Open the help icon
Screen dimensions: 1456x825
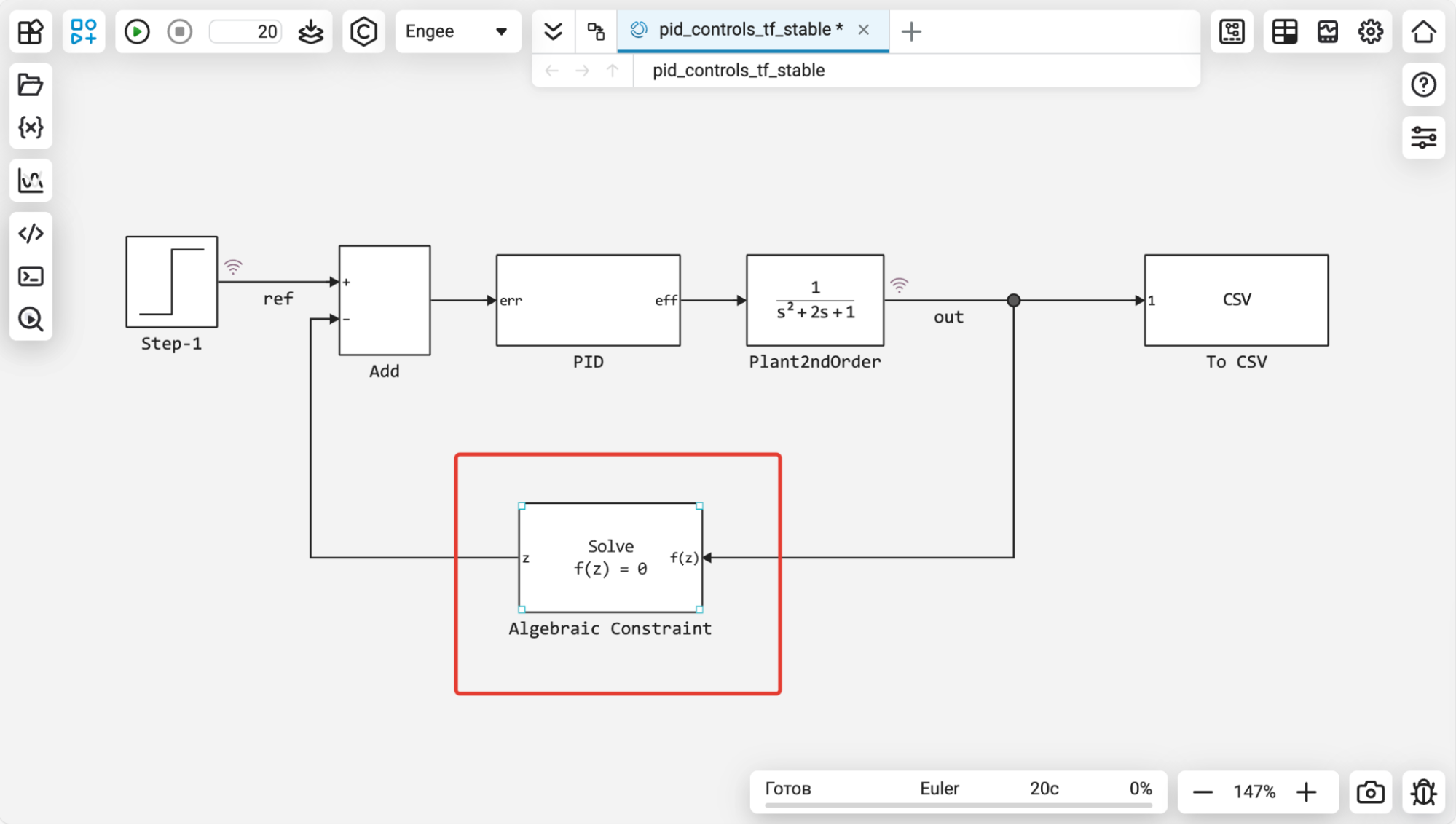coord(1423,84)
